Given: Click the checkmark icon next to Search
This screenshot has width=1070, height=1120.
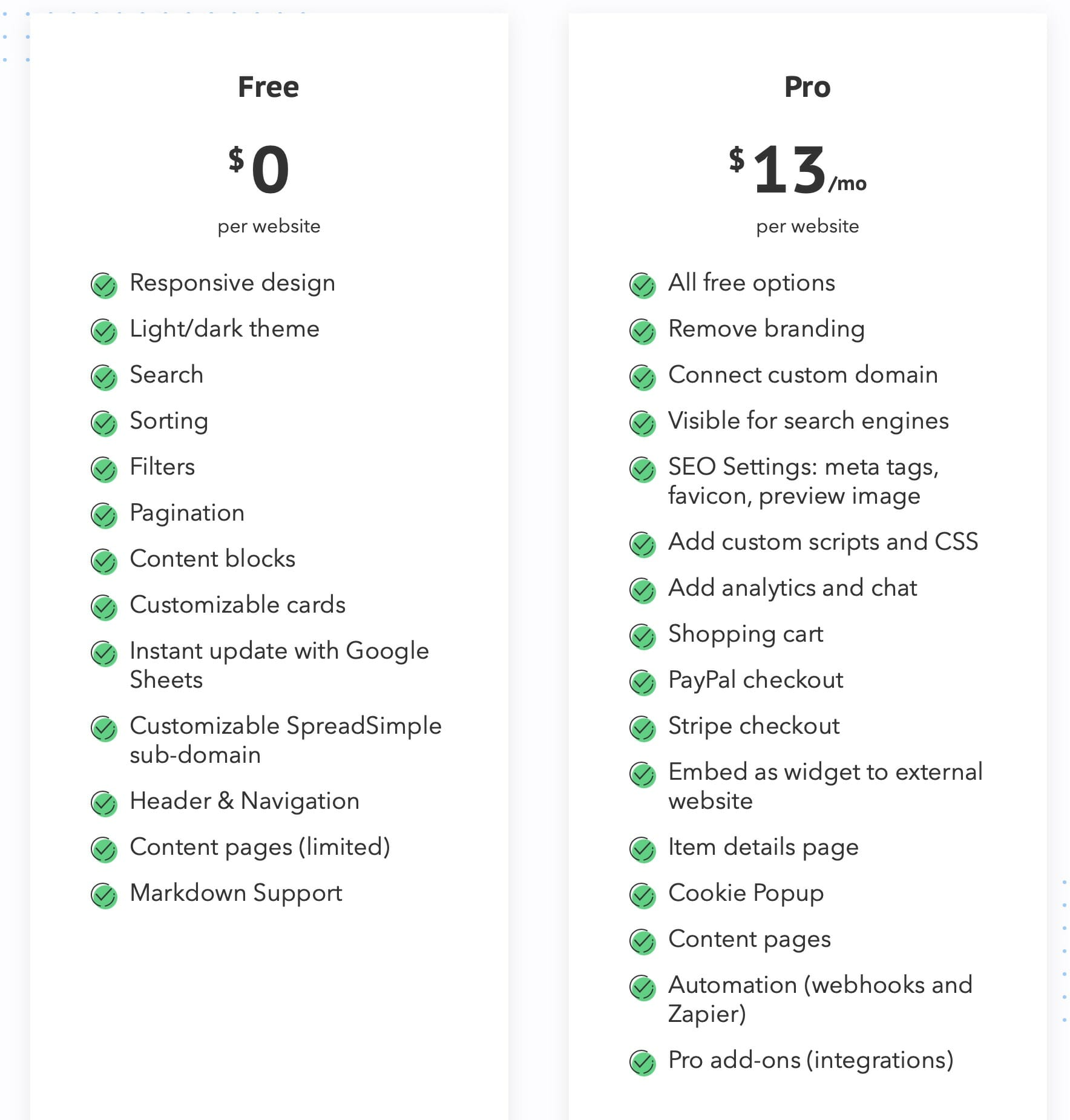Looking at the screenshot, I should tap(104, 377).
